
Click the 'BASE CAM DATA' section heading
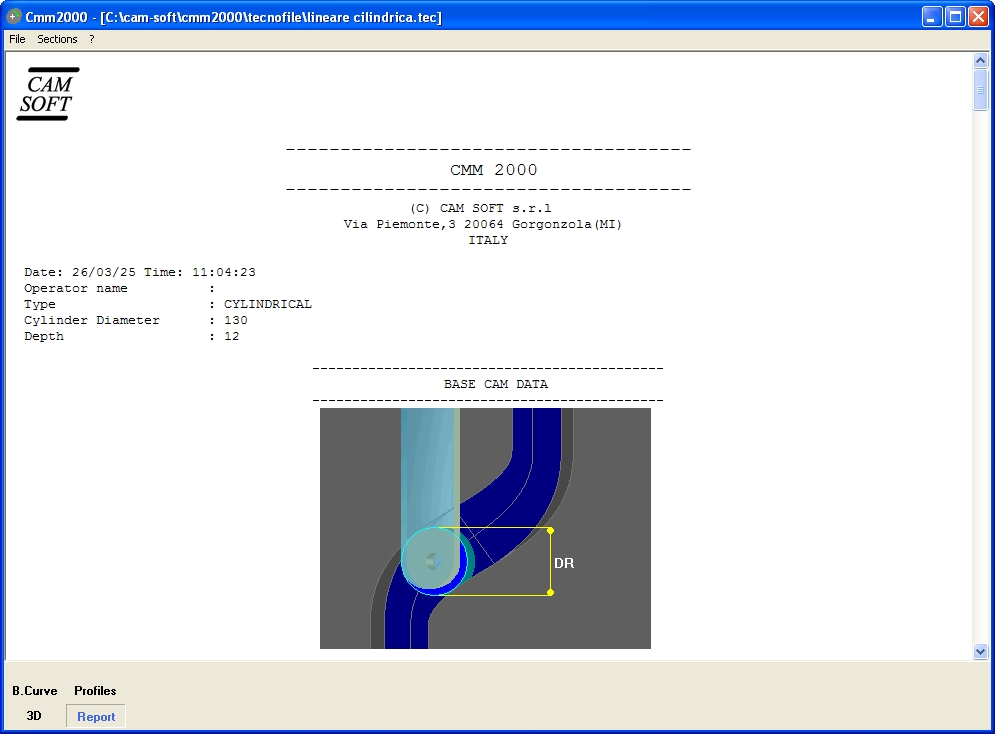(x=496, y=384)
